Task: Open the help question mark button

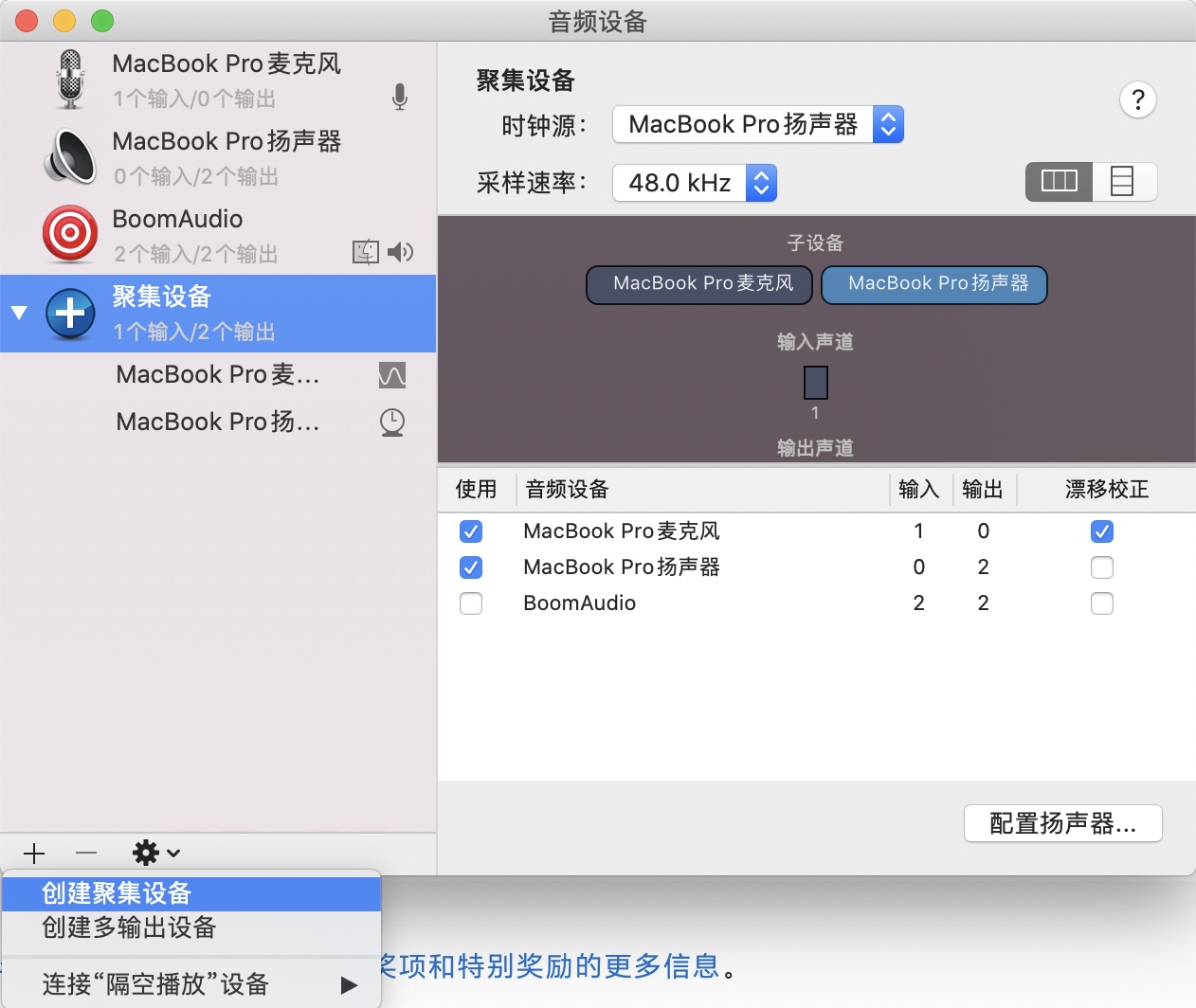Action: pos(1138,99)
